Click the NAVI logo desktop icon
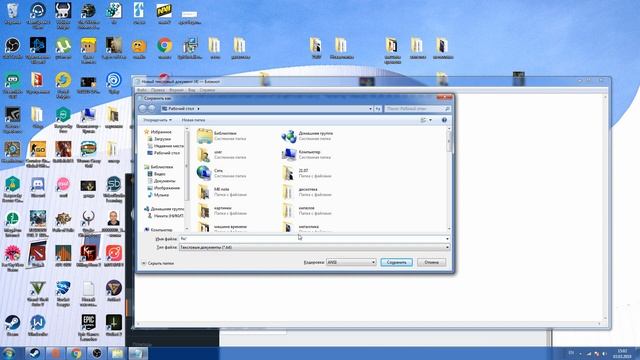 coord(164,14)
